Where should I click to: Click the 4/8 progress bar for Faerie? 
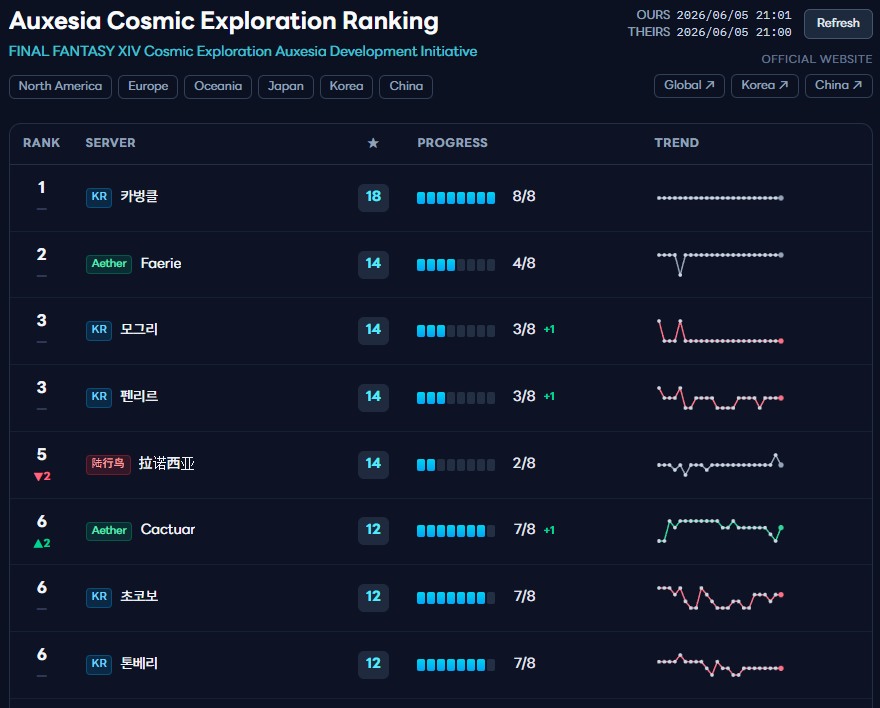(x=456, y=264)
